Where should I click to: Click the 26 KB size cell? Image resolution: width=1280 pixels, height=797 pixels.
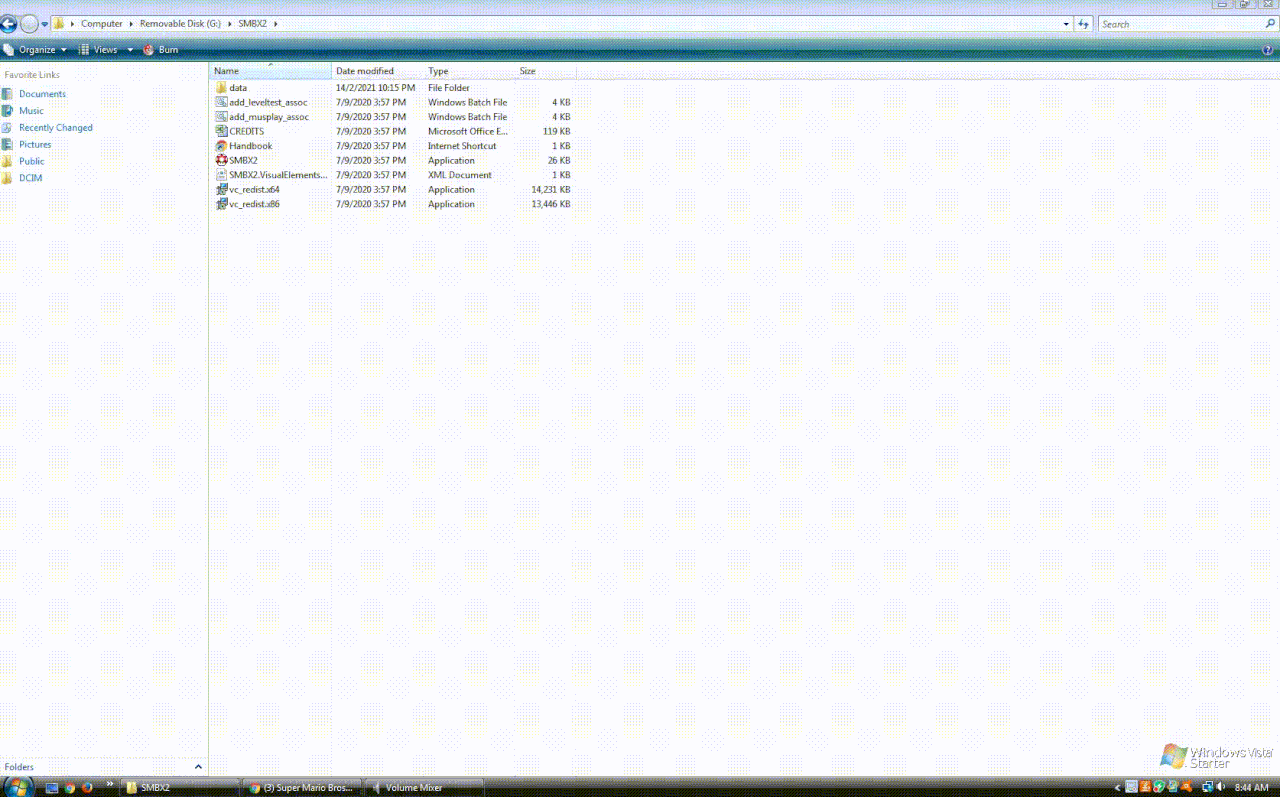tap(559, 160)
